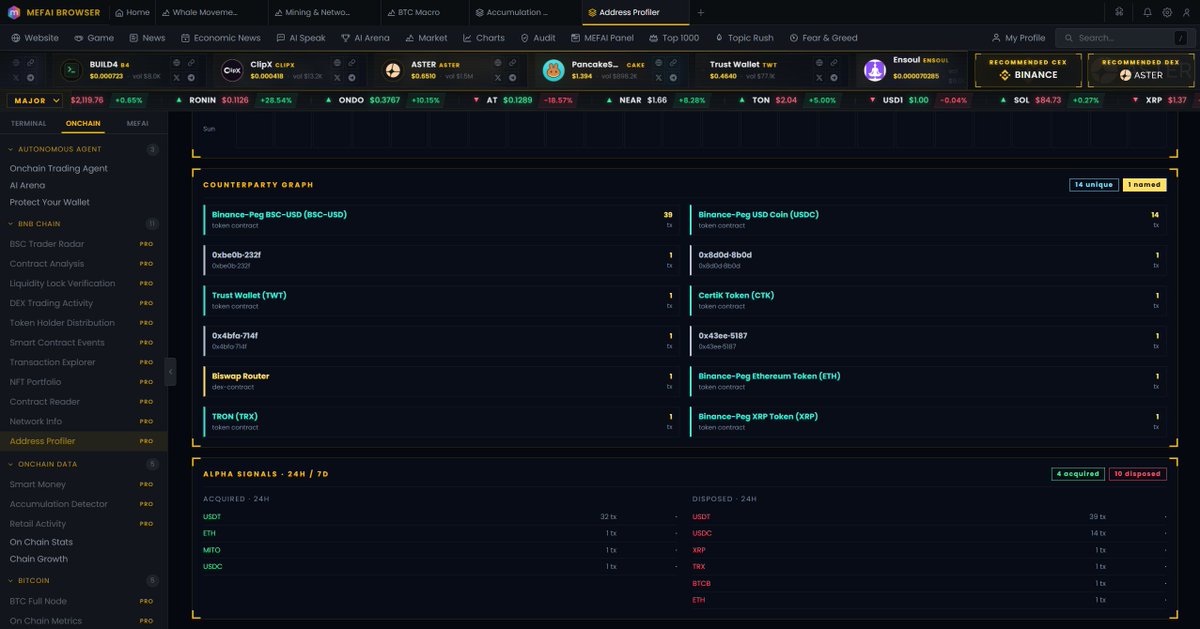The height and width of the screenshot is (629, 1200).
Task: Collapse the Autonomous Agent sidebar section
Action: click(x=83, y=149)
